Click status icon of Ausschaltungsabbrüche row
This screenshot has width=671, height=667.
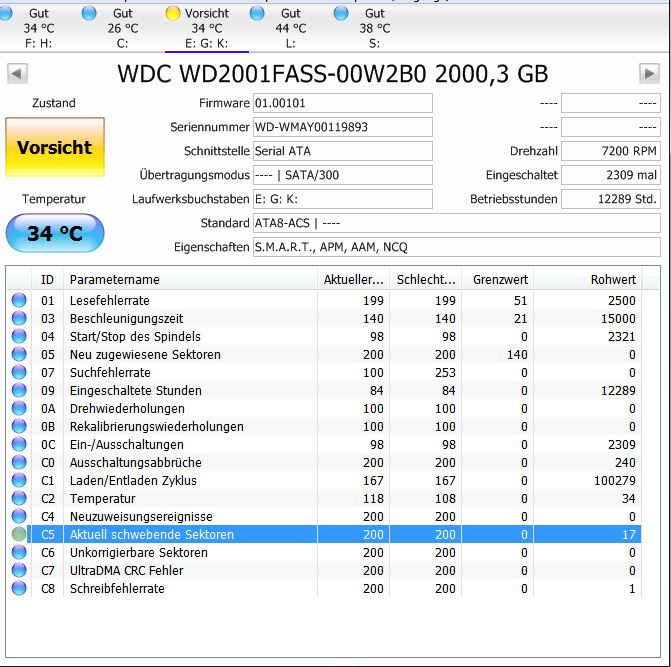(x=19, y=462)
